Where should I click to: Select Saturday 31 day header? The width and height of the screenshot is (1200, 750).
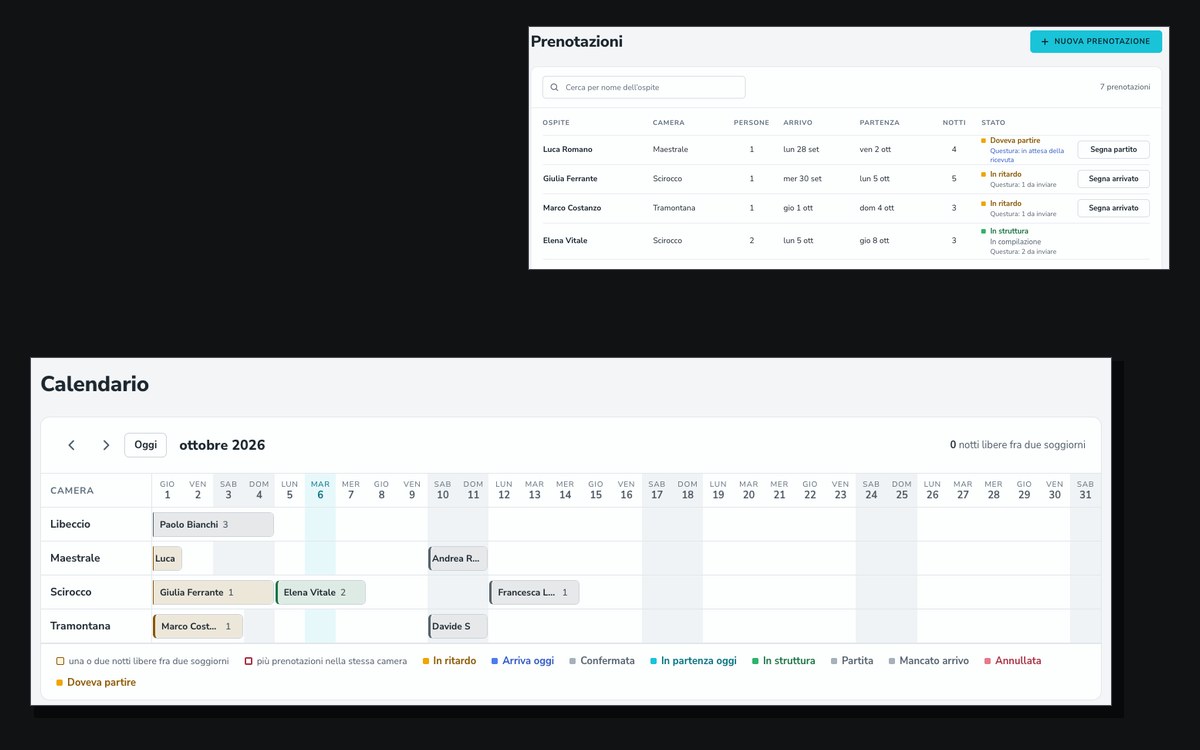click(1085, 490)
